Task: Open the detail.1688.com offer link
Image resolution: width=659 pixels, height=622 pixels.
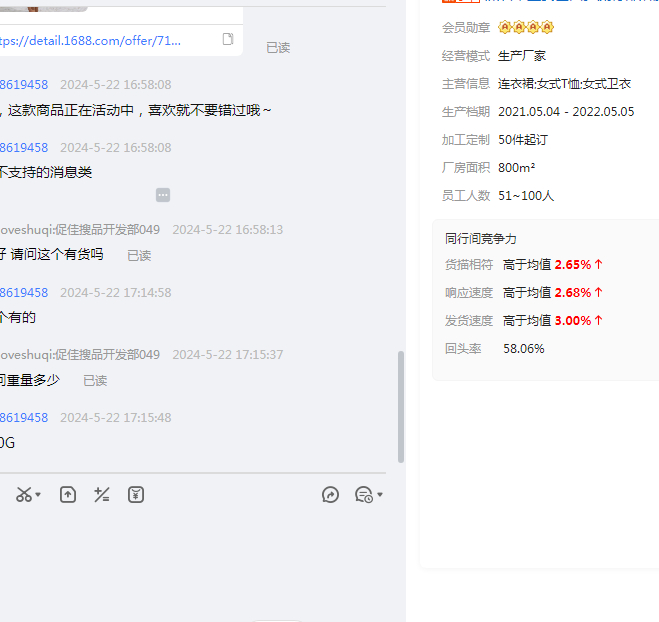Action: (x=90, y=41)
